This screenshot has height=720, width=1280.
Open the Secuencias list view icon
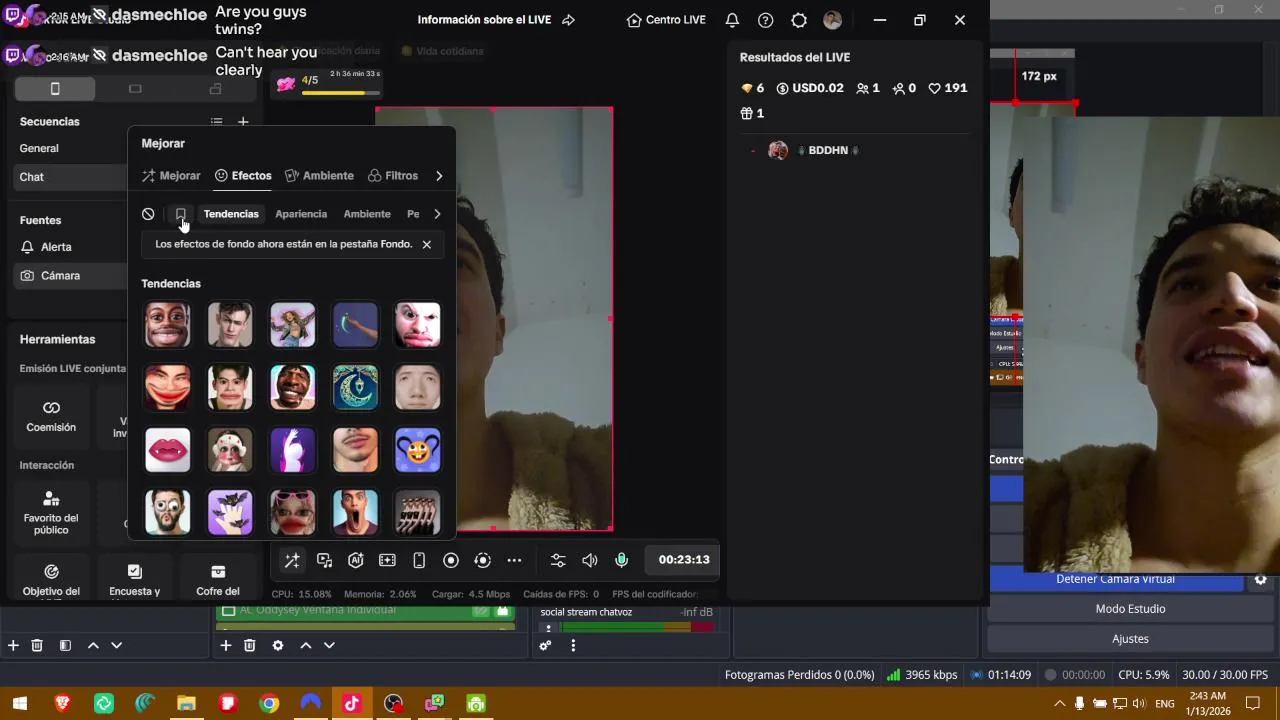216,122
